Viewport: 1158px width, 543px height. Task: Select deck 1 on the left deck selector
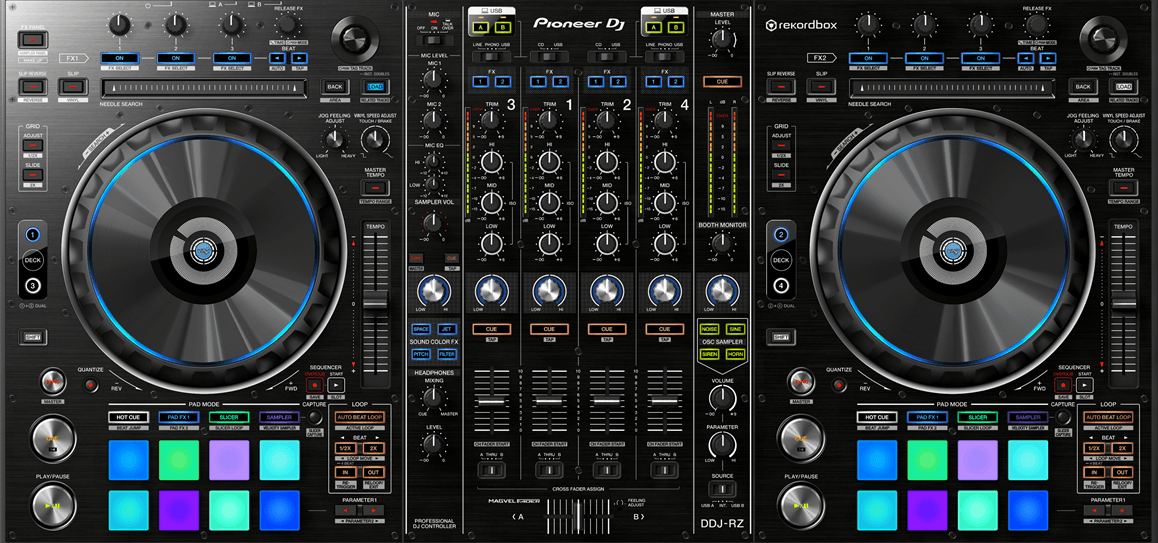coord(32,236)
